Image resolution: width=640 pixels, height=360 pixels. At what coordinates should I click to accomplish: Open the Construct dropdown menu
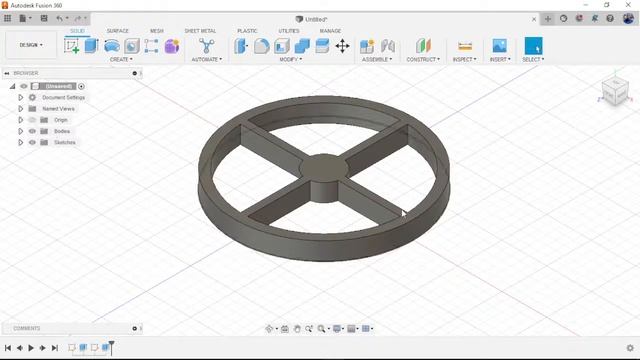click(423, 60)
